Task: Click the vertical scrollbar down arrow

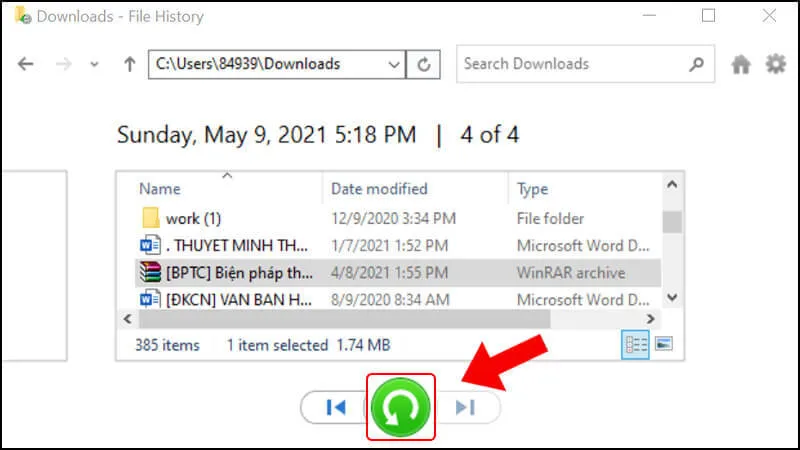Action: pyautogui.click(x=672, y=297)
